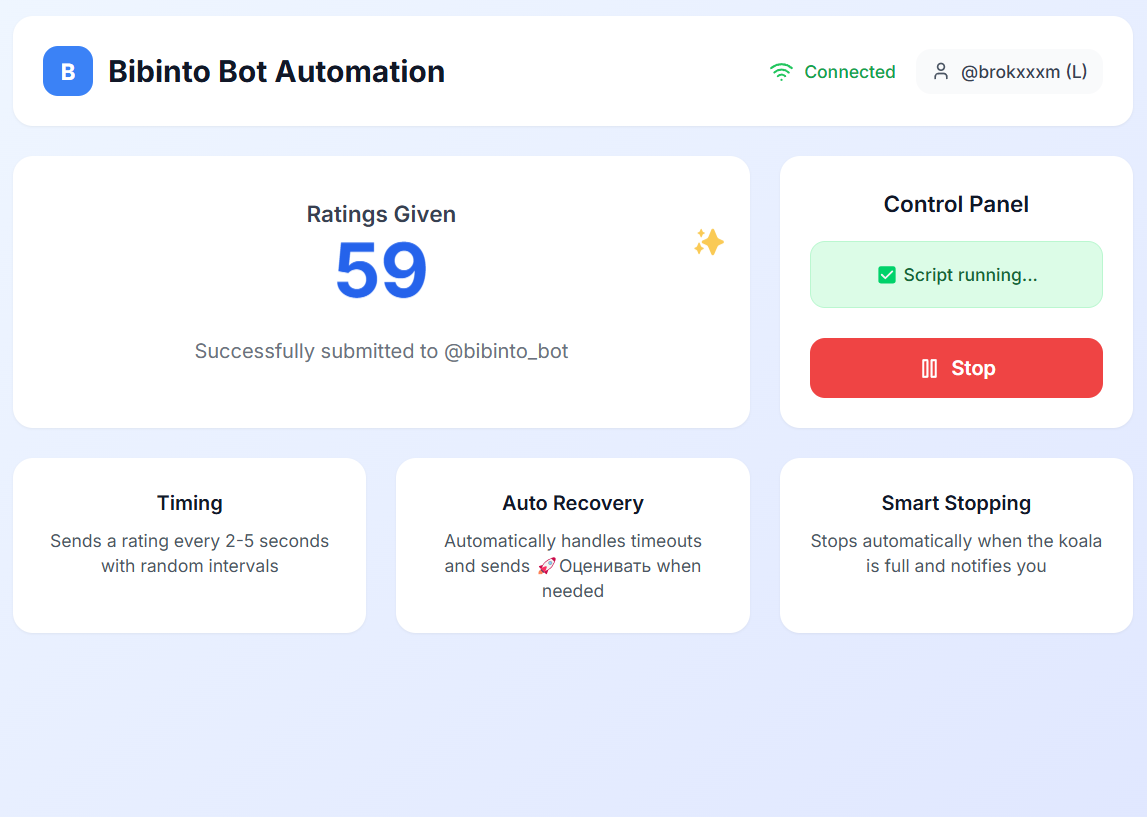Screen dimensions: 1147x817
Task: Click the sparkles emoji icon
Action: pos(708,242)
